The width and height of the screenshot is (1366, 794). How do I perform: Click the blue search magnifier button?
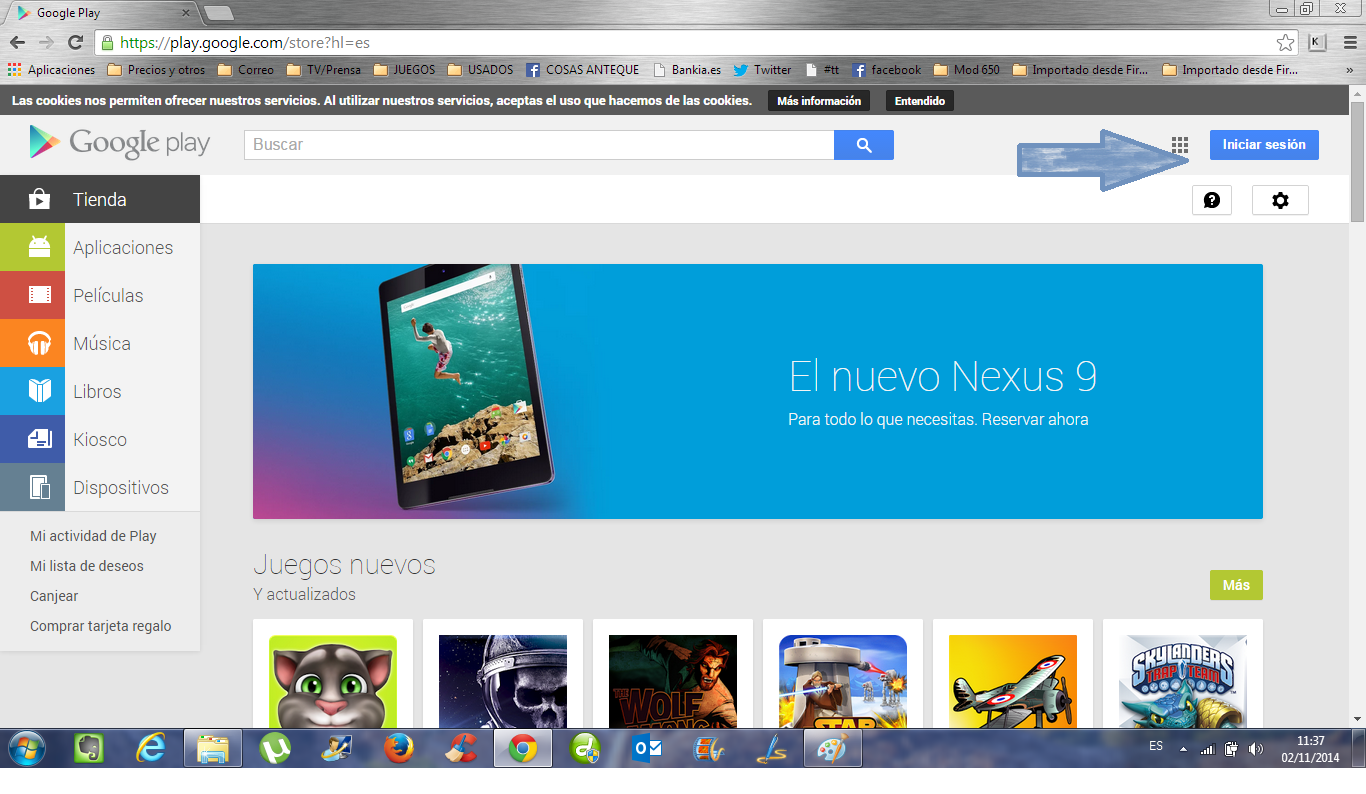(x=864, y=145)
